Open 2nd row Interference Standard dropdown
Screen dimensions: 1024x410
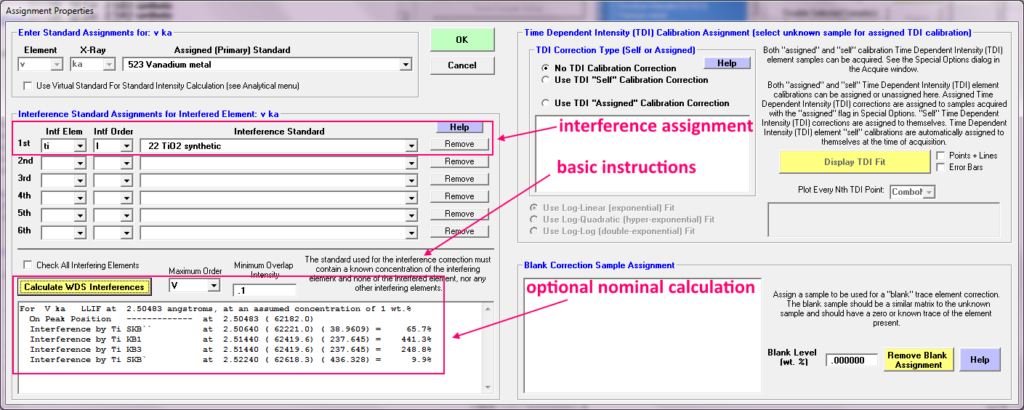(x=411, y=163)
